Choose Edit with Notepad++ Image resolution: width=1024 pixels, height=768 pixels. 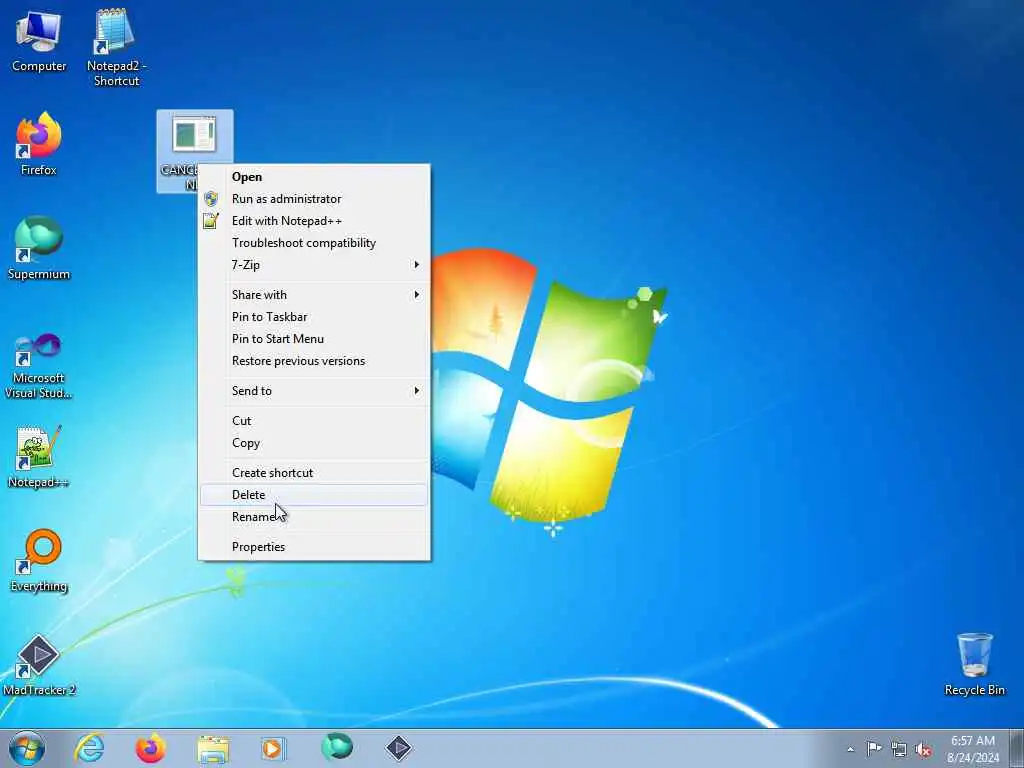313,221
